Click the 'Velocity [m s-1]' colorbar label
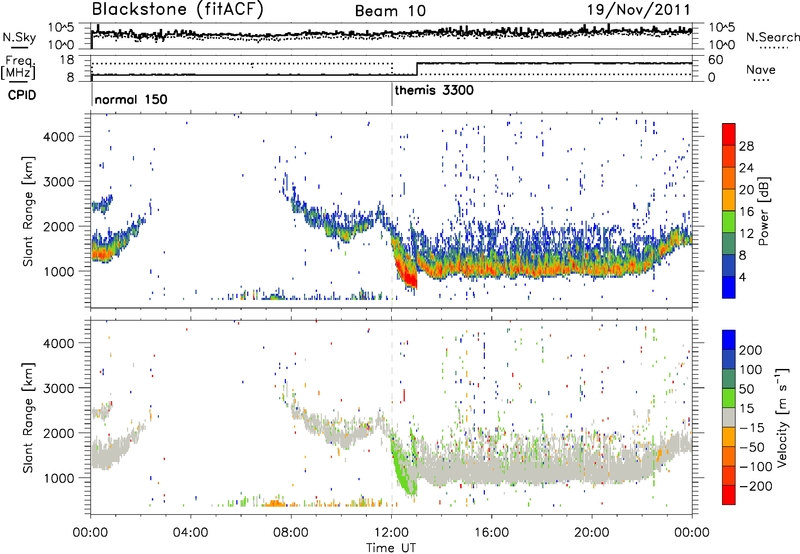800x554 pixels. (782, 417)
